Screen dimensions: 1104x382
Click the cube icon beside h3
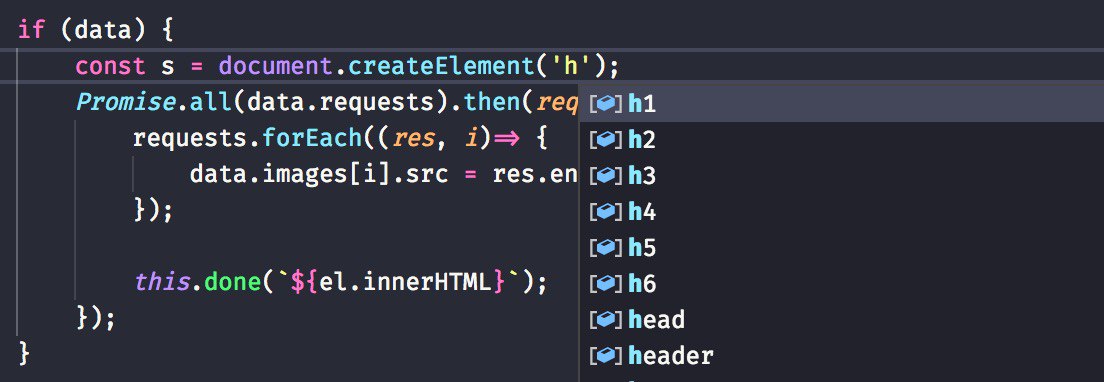click(606, 176)
